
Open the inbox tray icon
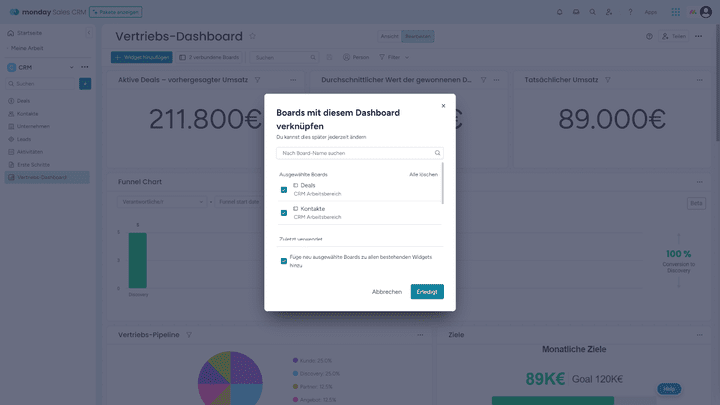click(x=576, y=12)
